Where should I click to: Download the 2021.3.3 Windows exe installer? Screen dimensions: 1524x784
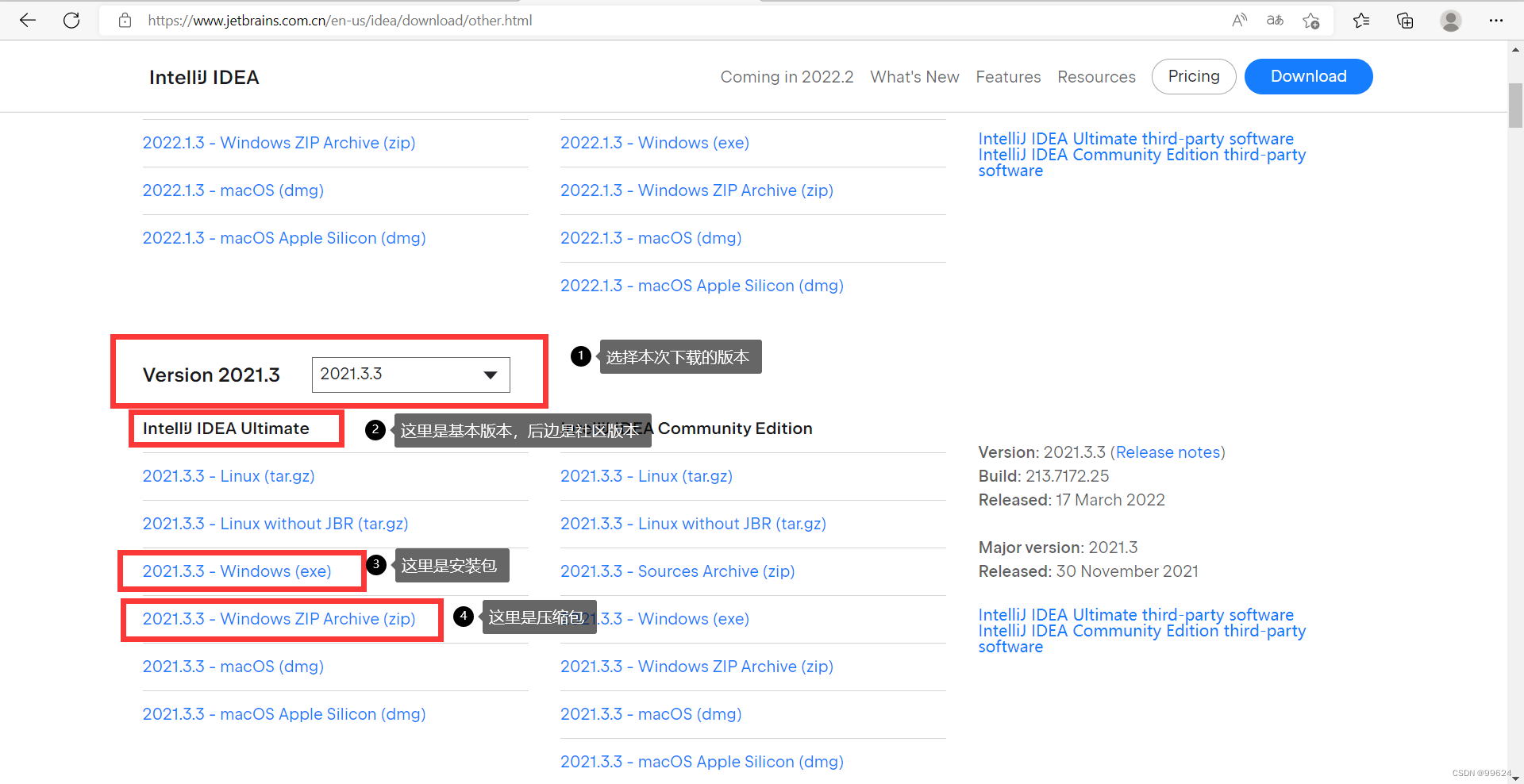point(237,571)
